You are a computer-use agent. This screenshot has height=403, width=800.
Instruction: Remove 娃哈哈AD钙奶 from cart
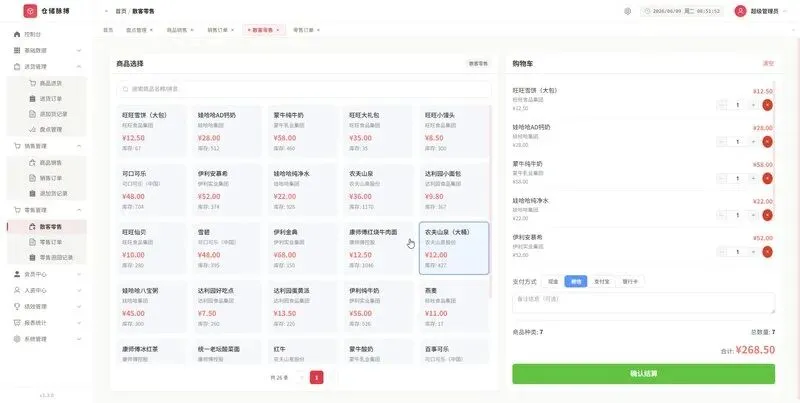pos(767,142)
